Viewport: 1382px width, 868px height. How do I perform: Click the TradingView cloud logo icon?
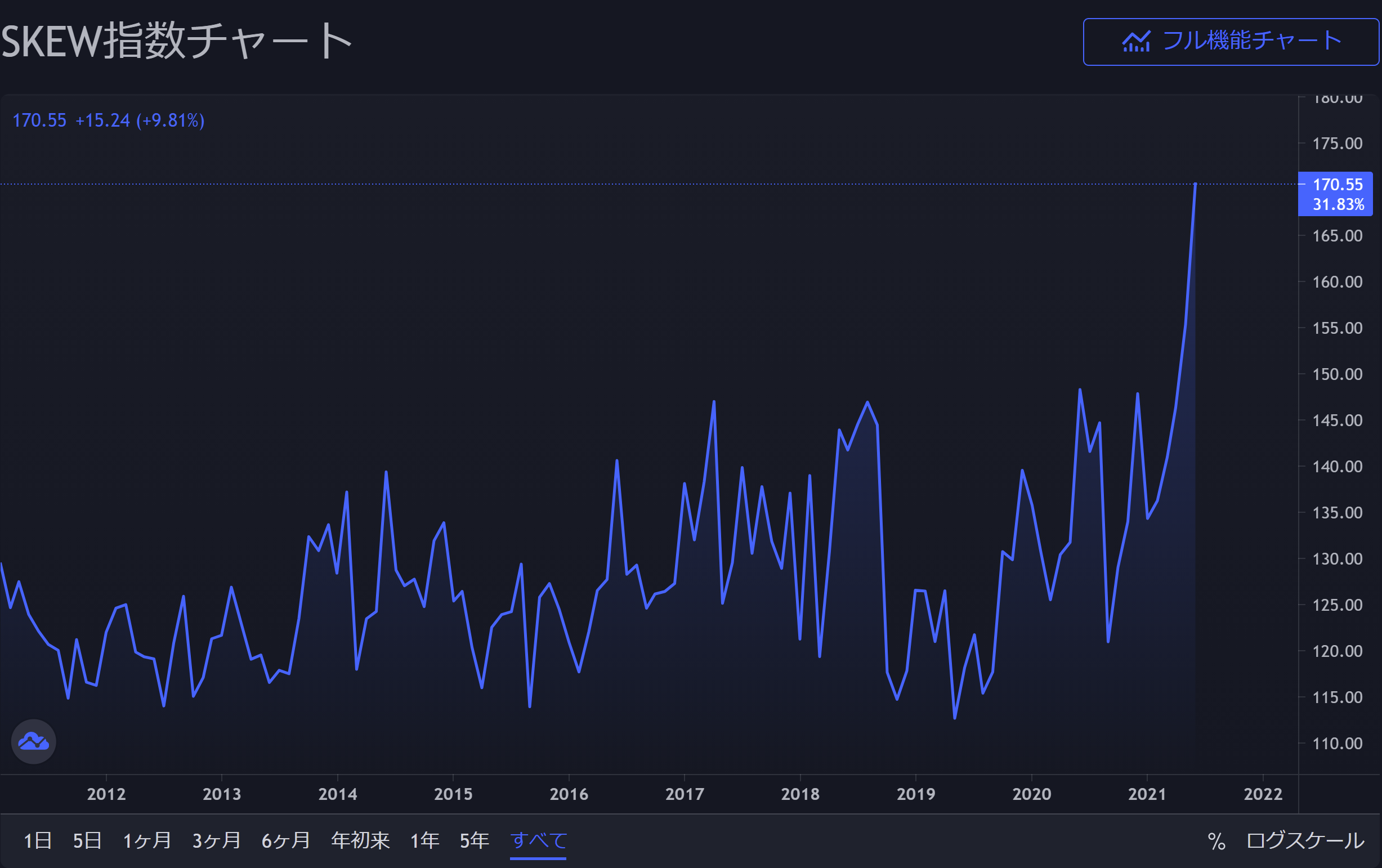(x=33, y=742)
